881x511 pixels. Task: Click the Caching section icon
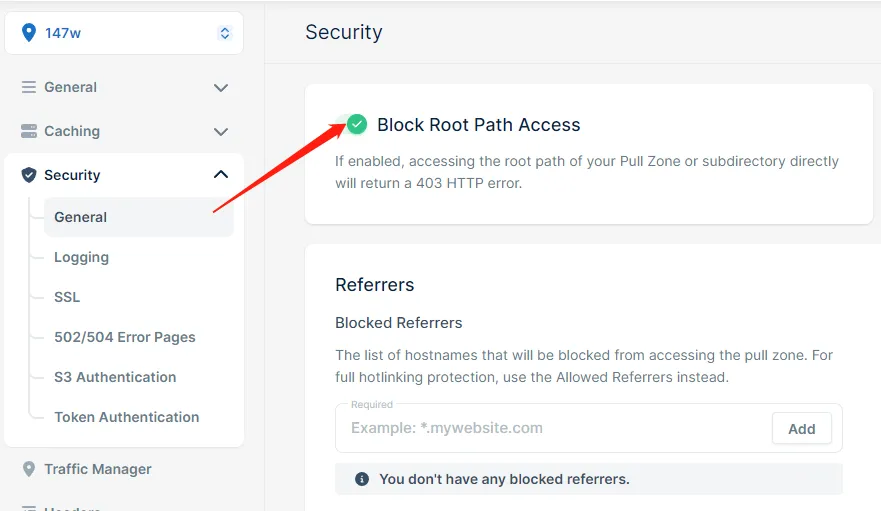click(x=29, y=131)
